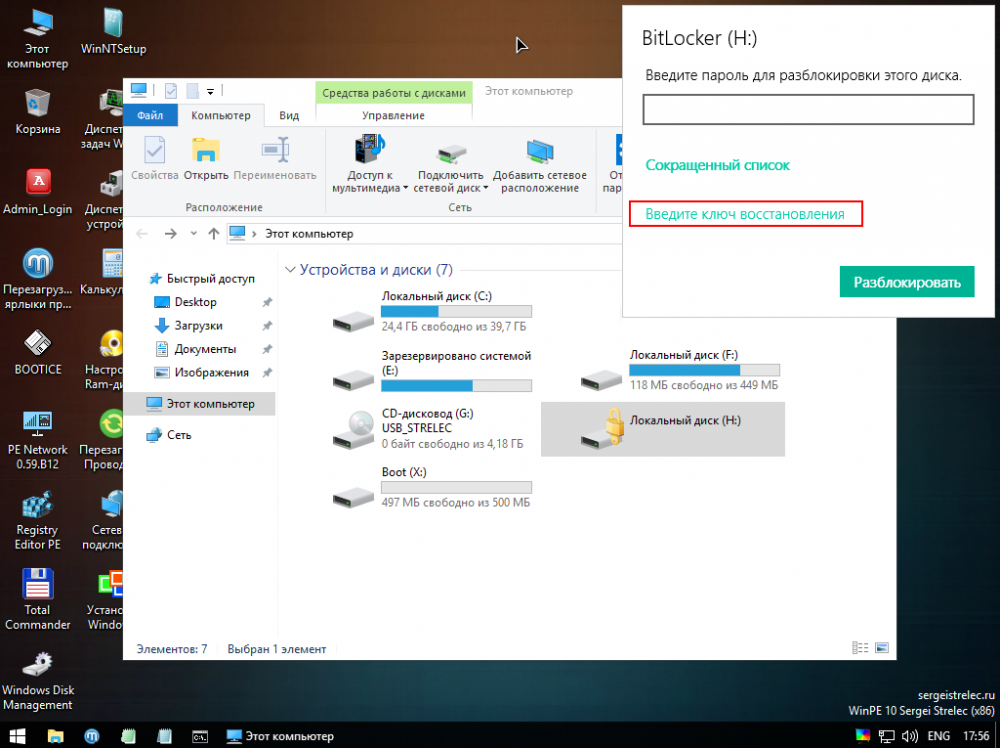Switch to large icons view in status bar
1000x748 pixels.
pos(880,649)
